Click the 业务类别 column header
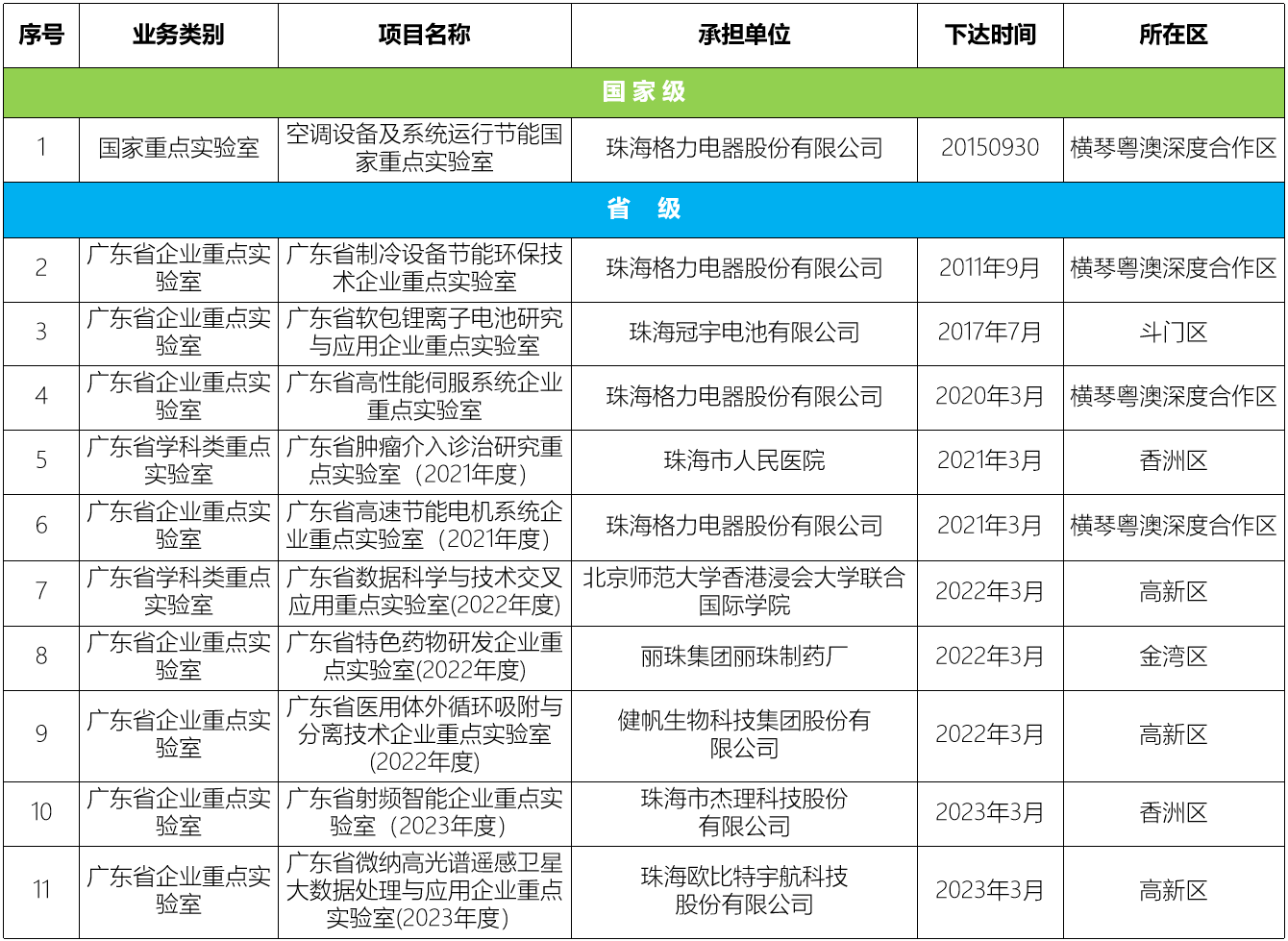1288x941 pixels. 179,36
